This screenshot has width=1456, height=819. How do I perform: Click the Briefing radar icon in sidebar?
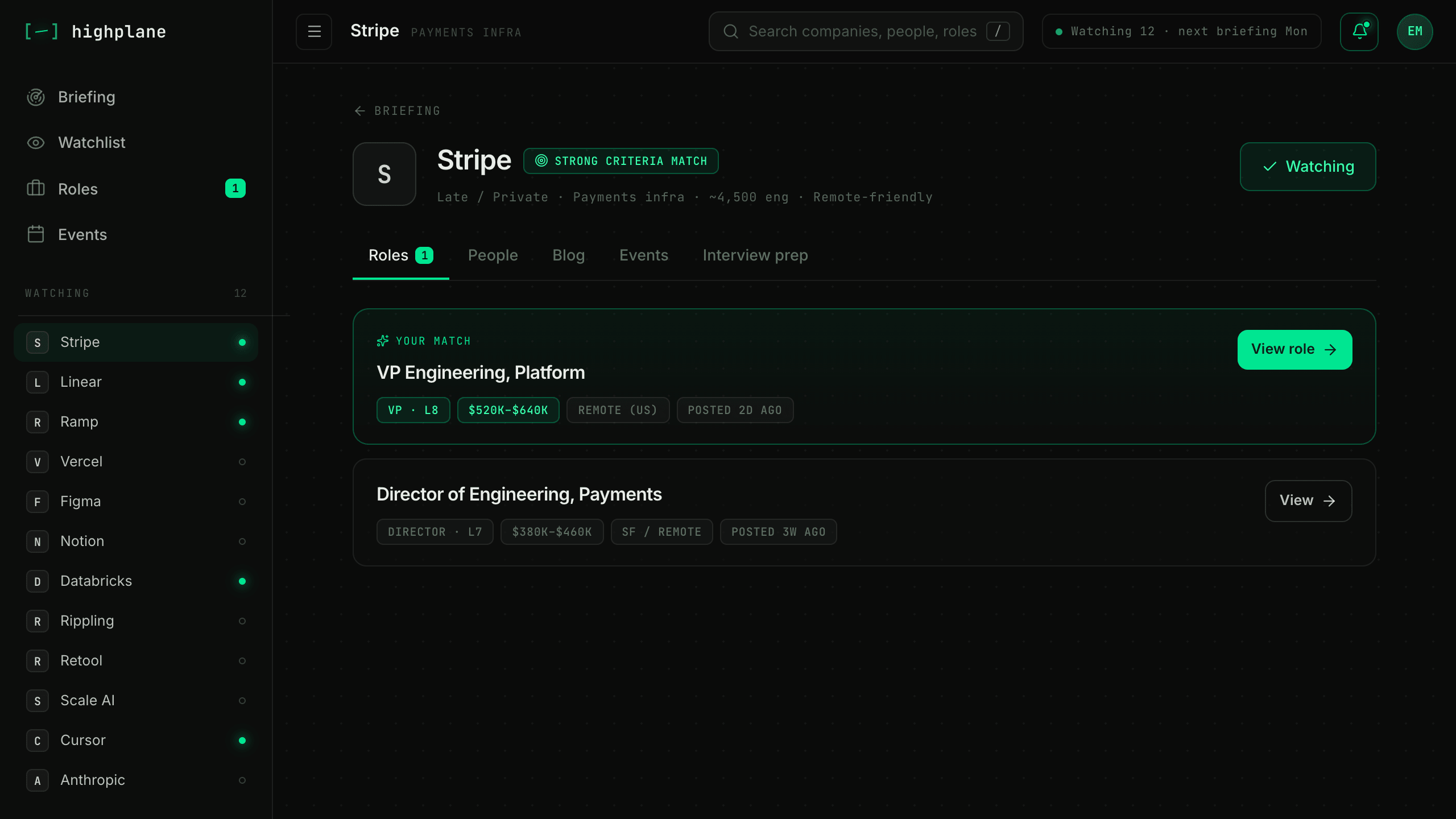(x=36, y=97)
